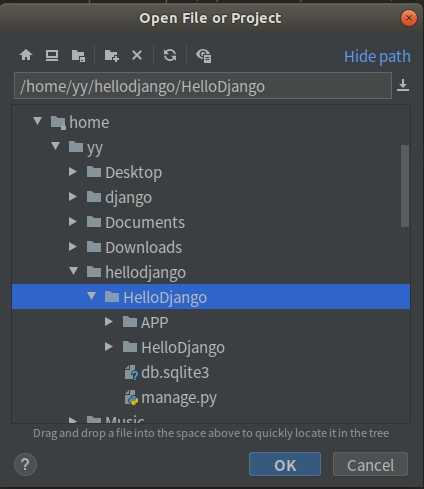Image resolution: width=424 pixels, height=489 pixels.
Task: Click the home folder icon in tree
Action: point(58,123)
